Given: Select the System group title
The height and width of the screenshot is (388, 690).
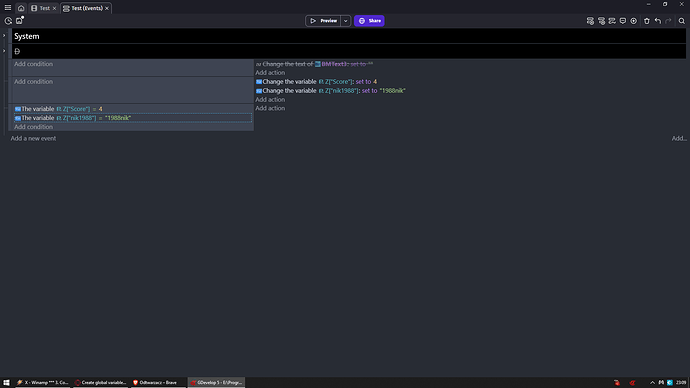Looking at the screenshot, I should click(x=26, y=36).
